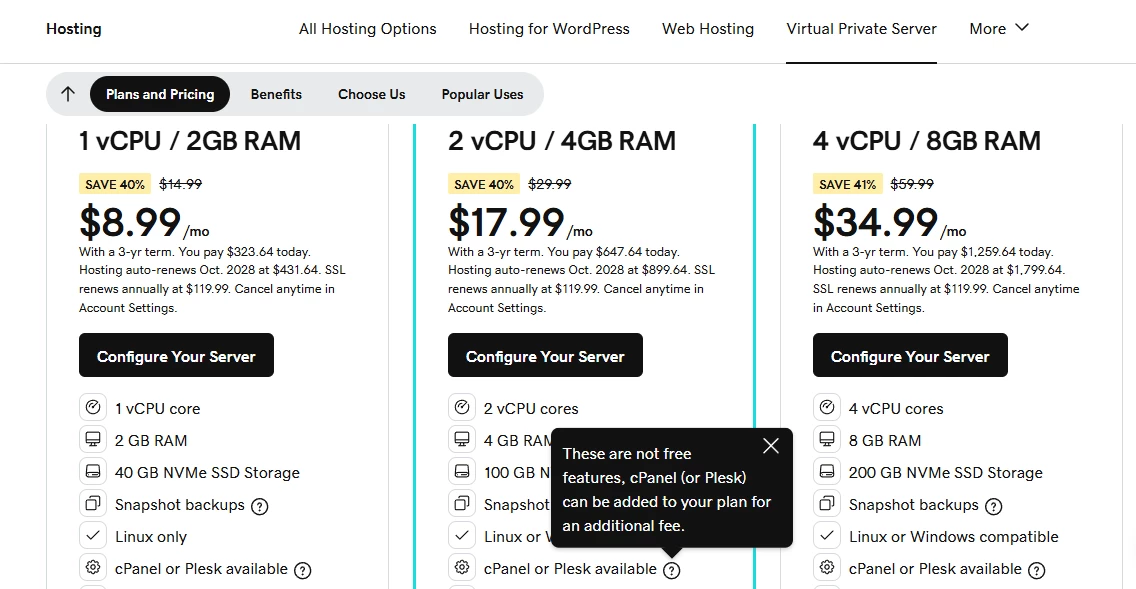Open All Hosting Options page
The height and width of the screenshot is (589, 1136).
[368, 29]
